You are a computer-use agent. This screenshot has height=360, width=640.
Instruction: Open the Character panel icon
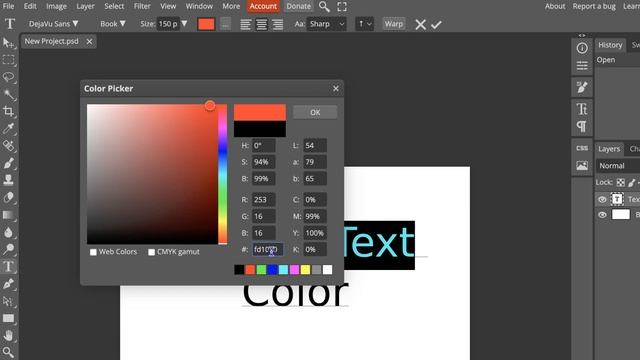582,109
